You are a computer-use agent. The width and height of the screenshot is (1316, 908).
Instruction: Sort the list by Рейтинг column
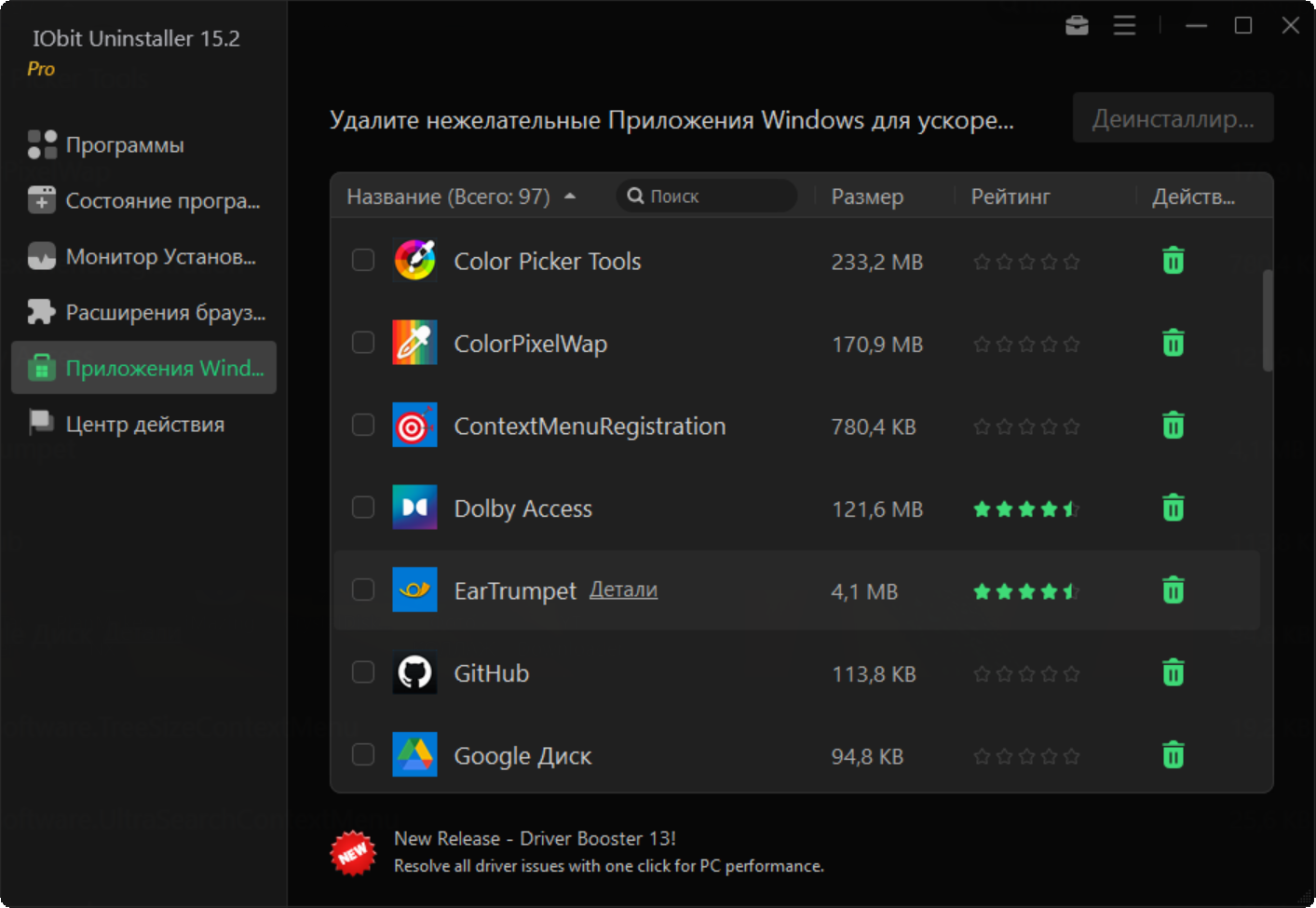click(1010, 197)
